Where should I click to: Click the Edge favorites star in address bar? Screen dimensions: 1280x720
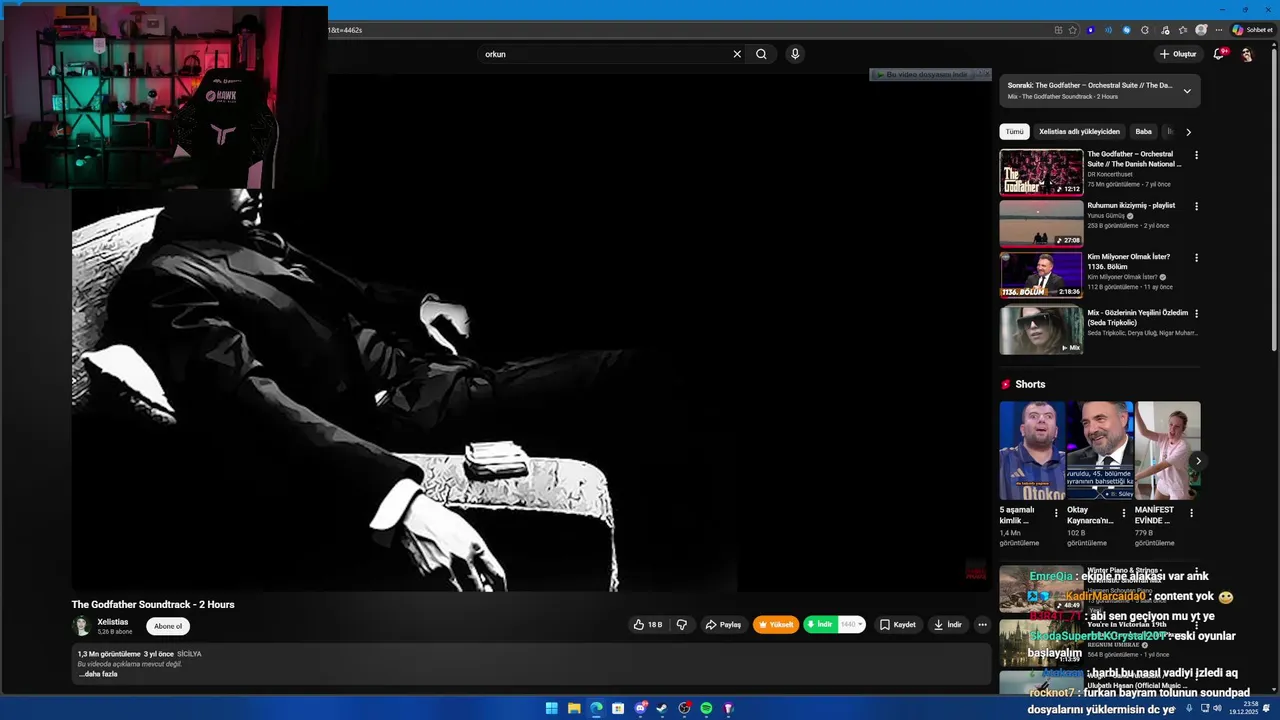1072,30
